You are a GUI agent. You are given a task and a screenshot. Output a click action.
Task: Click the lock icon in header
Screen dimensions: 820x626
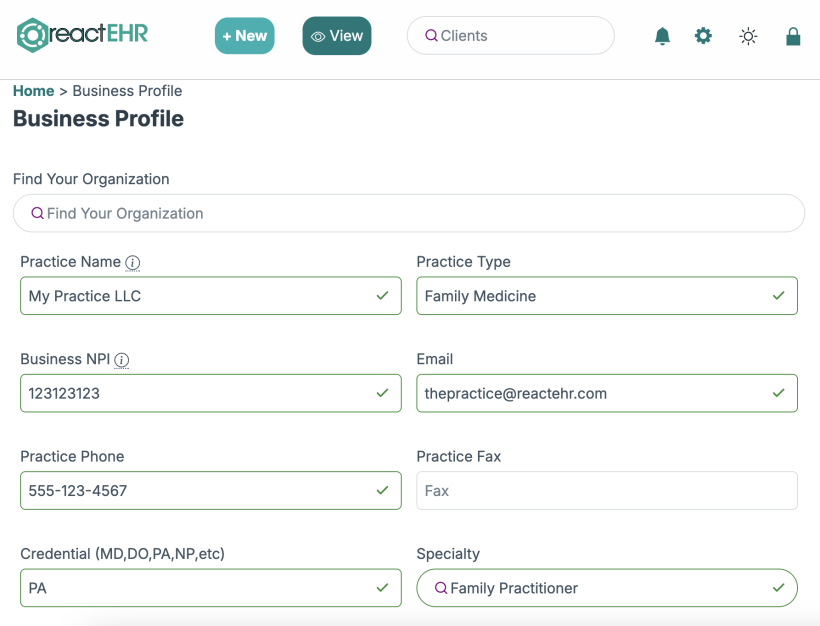(793, 36)
